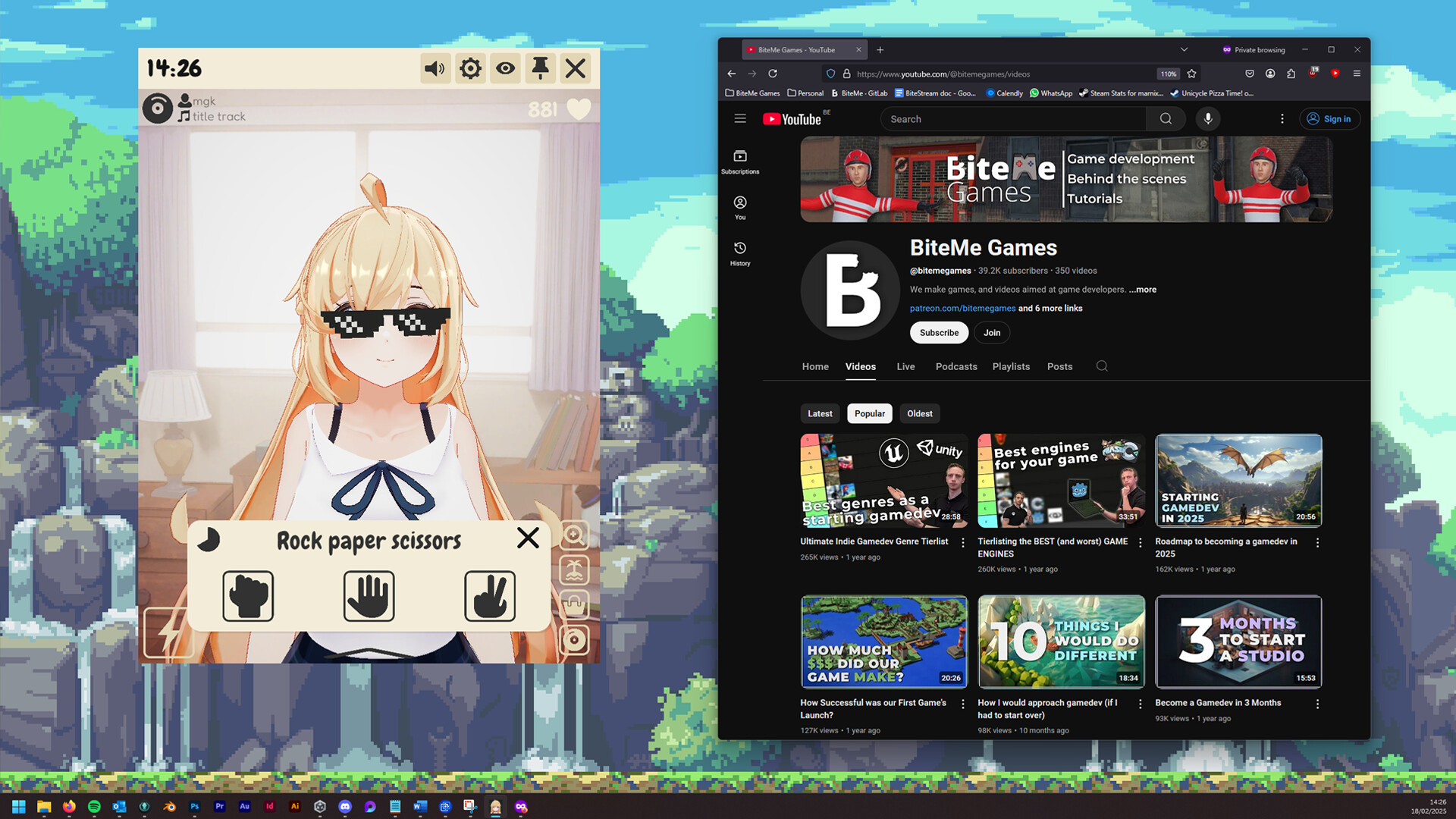Open the patreon.com/bitemegames link

pos(963,308)
